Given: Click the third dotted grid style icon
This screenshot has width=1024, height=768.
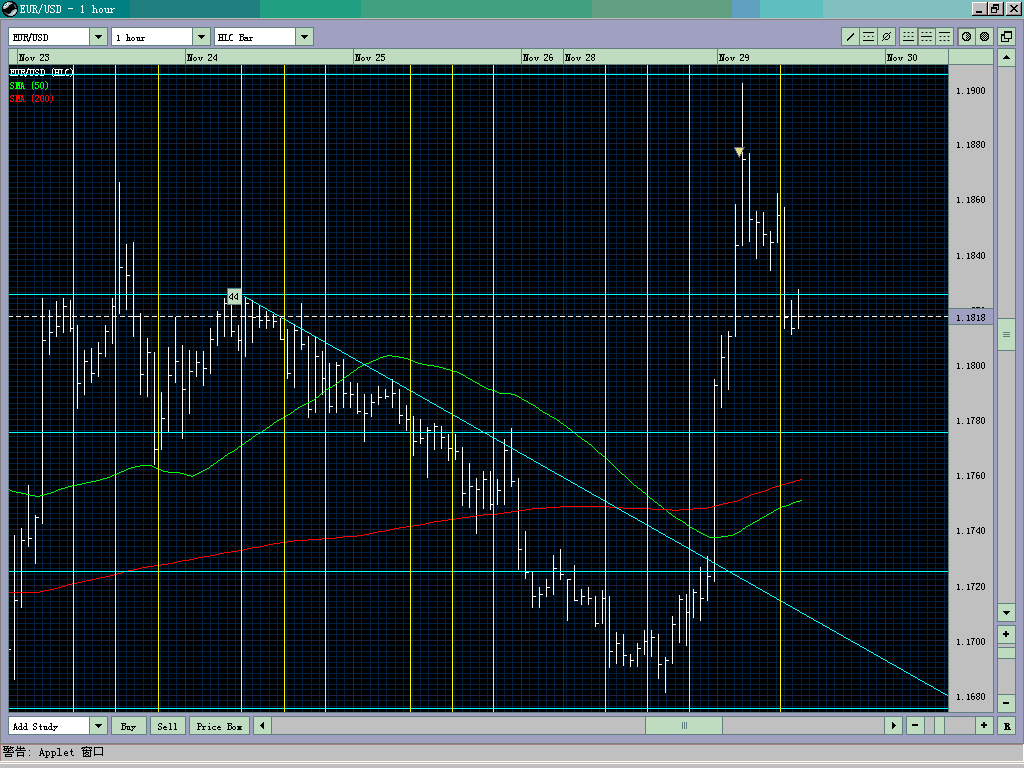Looking at the screenshot, I should (x=945, y=35).
